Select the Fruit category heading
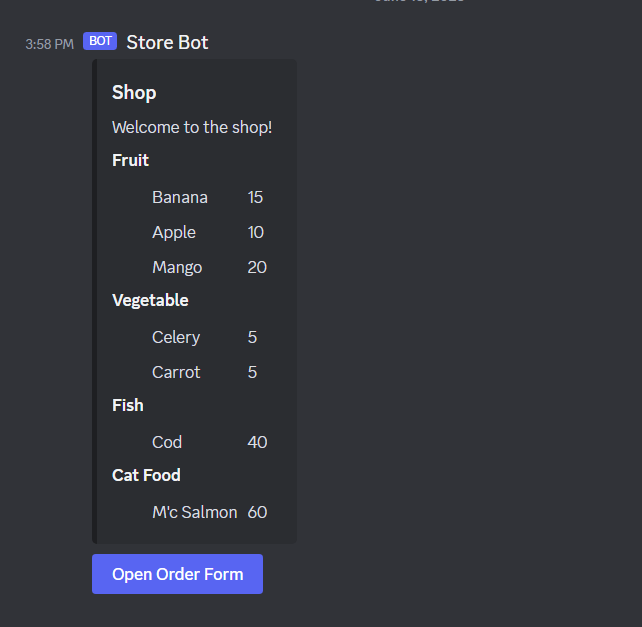642x627 pixels. point(130,160)
